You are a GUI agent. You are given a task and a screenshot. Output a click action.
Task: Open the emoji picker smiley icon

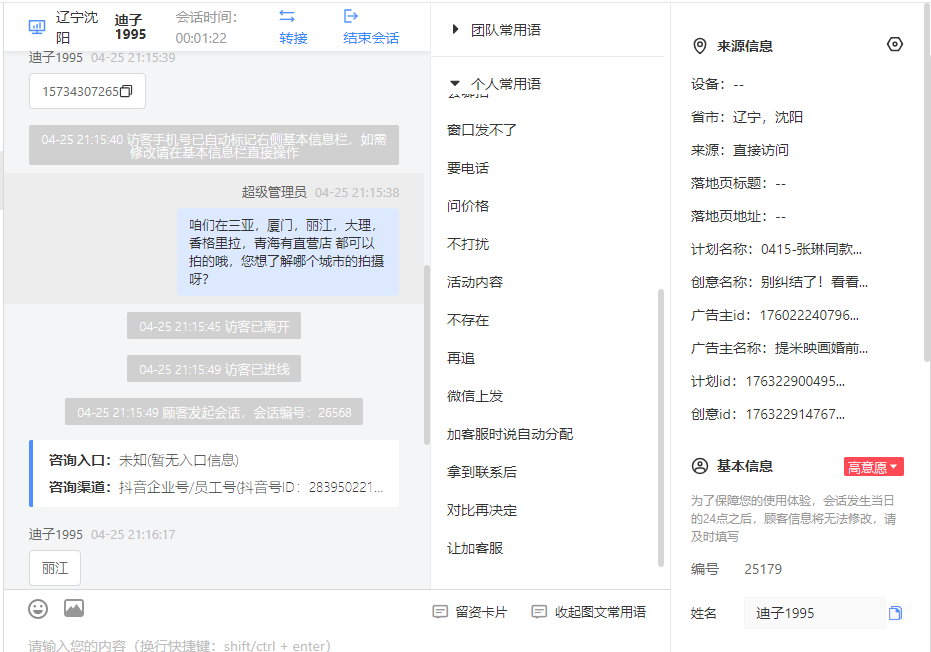click(x=38, y=609)
